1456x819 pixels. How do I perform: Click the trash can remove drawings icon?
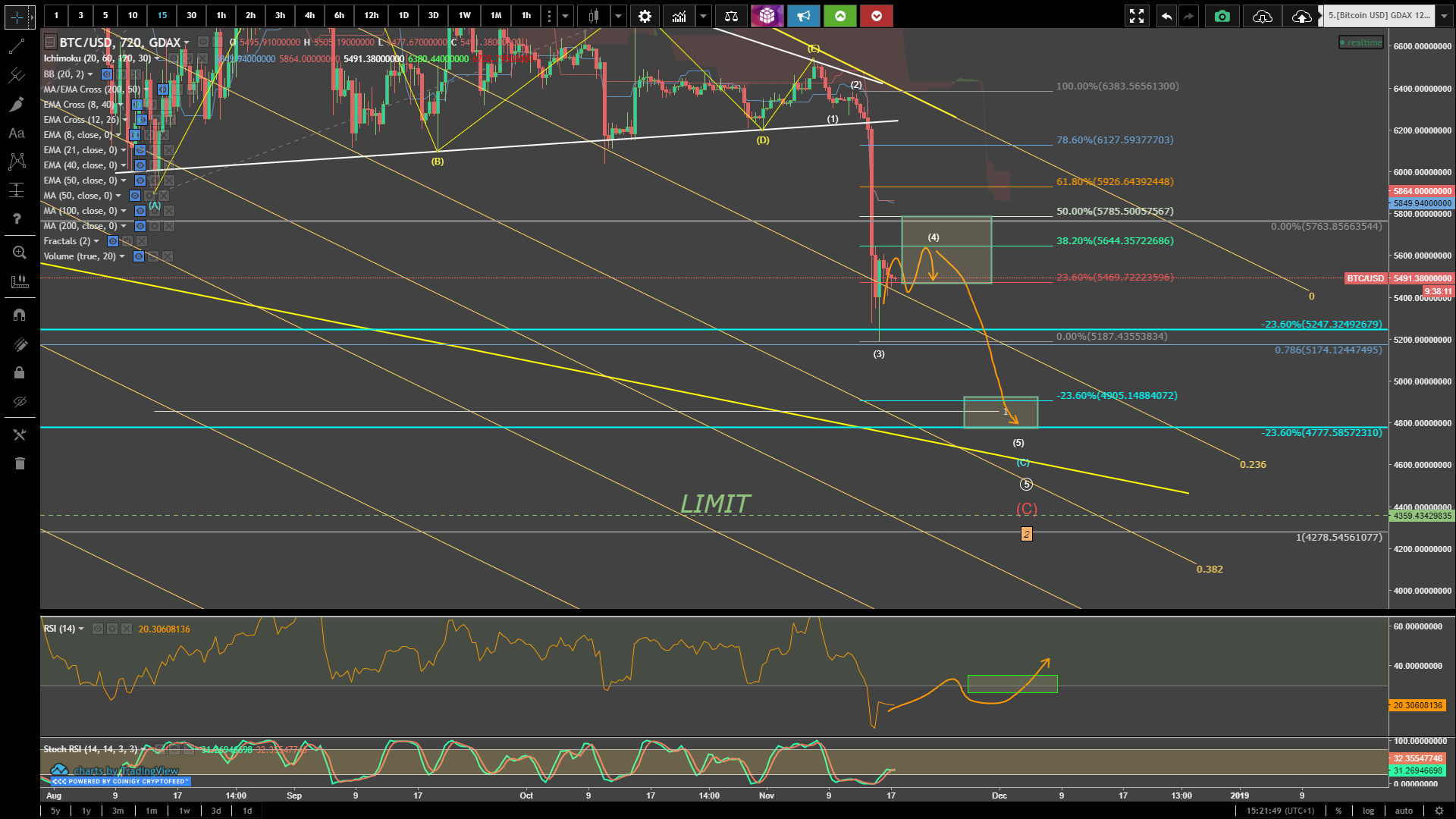click(x=20, y=463)
